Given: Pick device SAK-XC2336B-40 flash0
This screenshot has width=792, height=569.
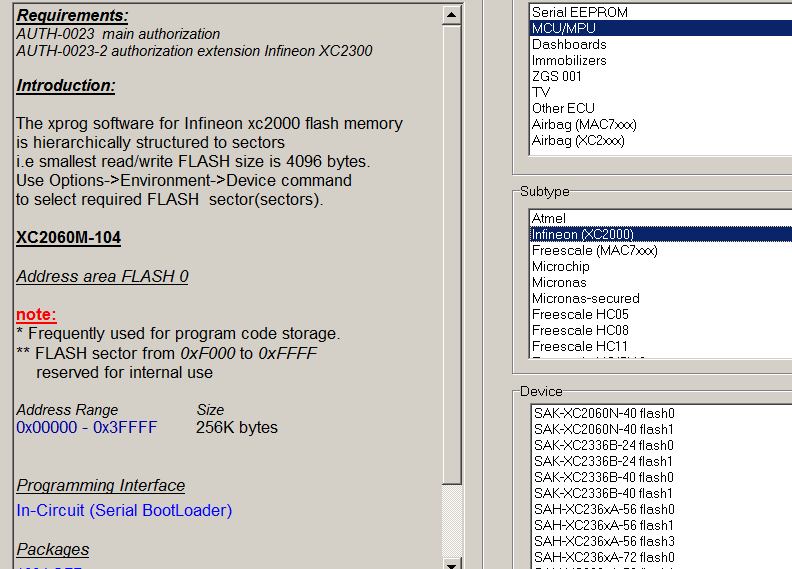Looking at the screenshot, I should 662,477.
